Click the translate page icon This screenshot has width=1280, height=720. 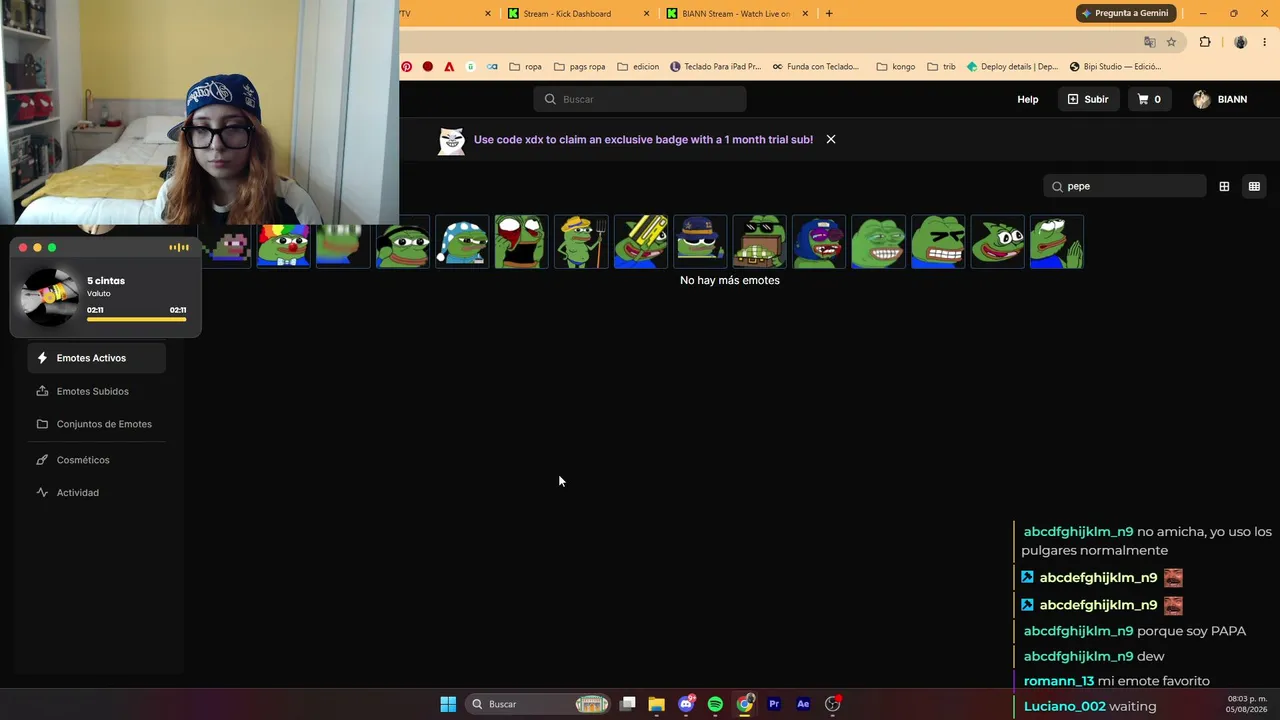(x=1150, y=42)
